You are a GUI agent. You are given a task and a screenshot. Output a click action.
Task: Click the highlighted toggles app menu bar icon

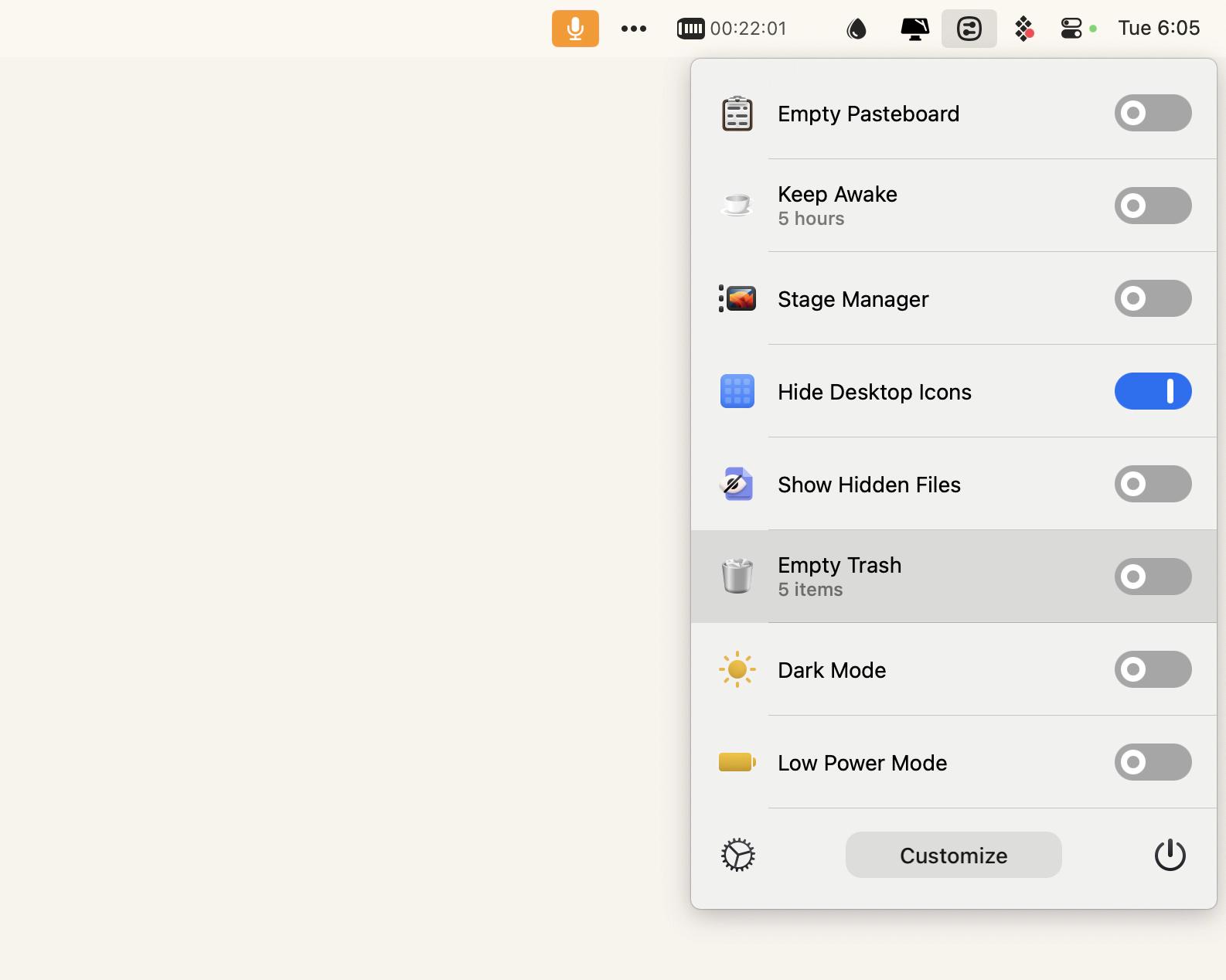969,29
